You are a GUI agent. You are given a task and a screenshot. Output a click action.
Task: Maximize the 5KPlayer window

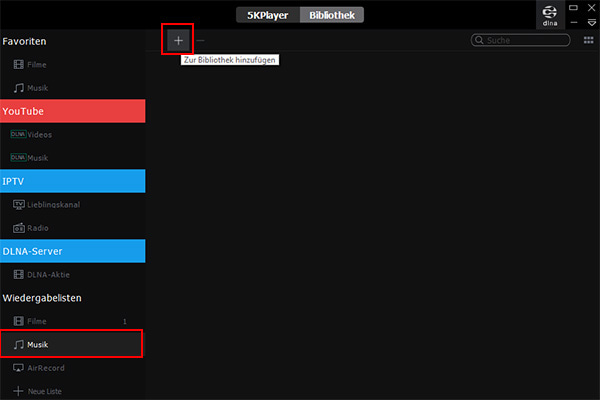pos(573,7)
